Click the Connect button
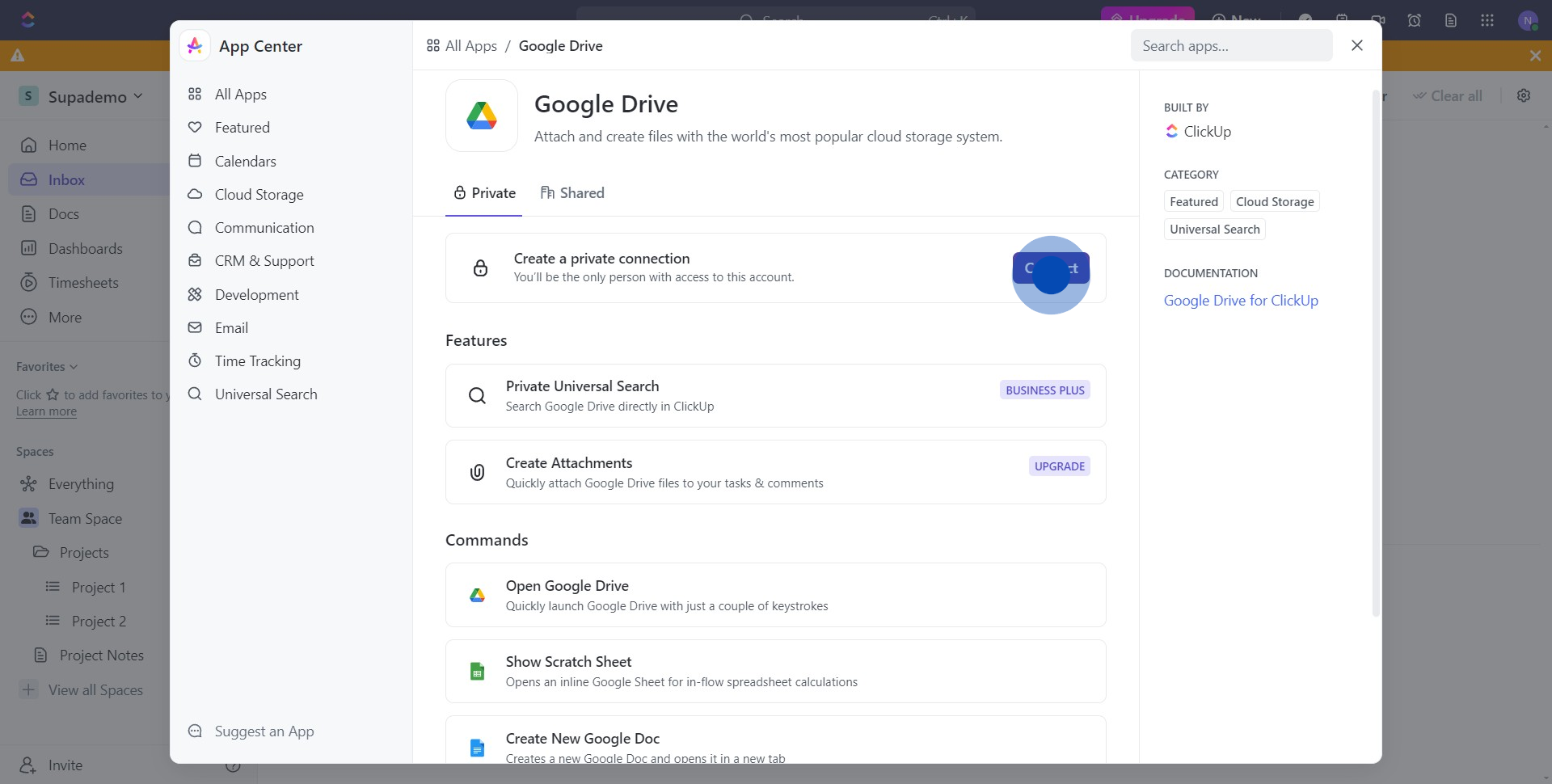This screenshot has height=784, width=1552. coord(1050,268)
